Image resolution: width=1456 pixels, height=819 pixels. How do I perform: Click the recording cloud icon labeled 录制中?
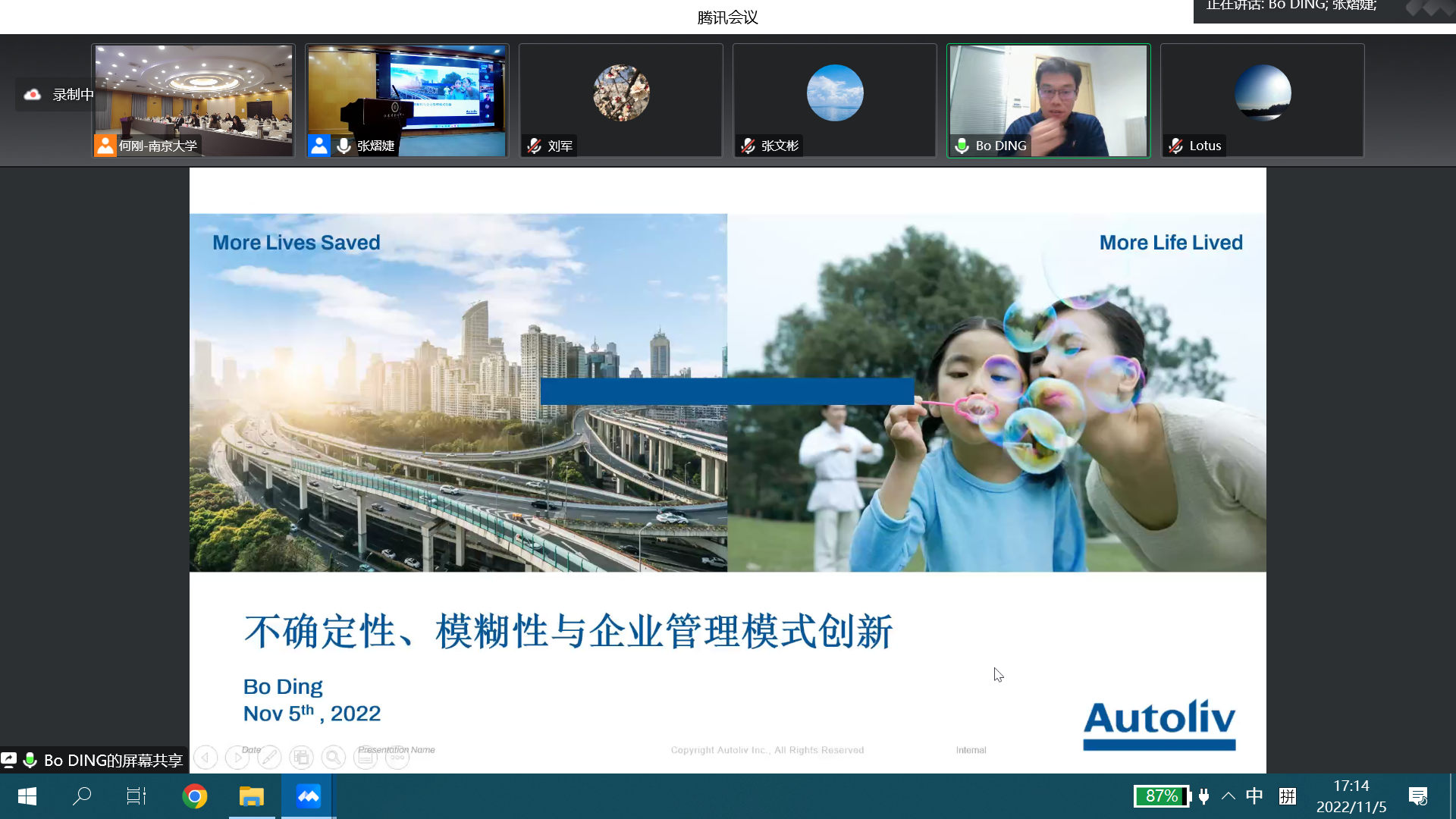click(33, 95)
